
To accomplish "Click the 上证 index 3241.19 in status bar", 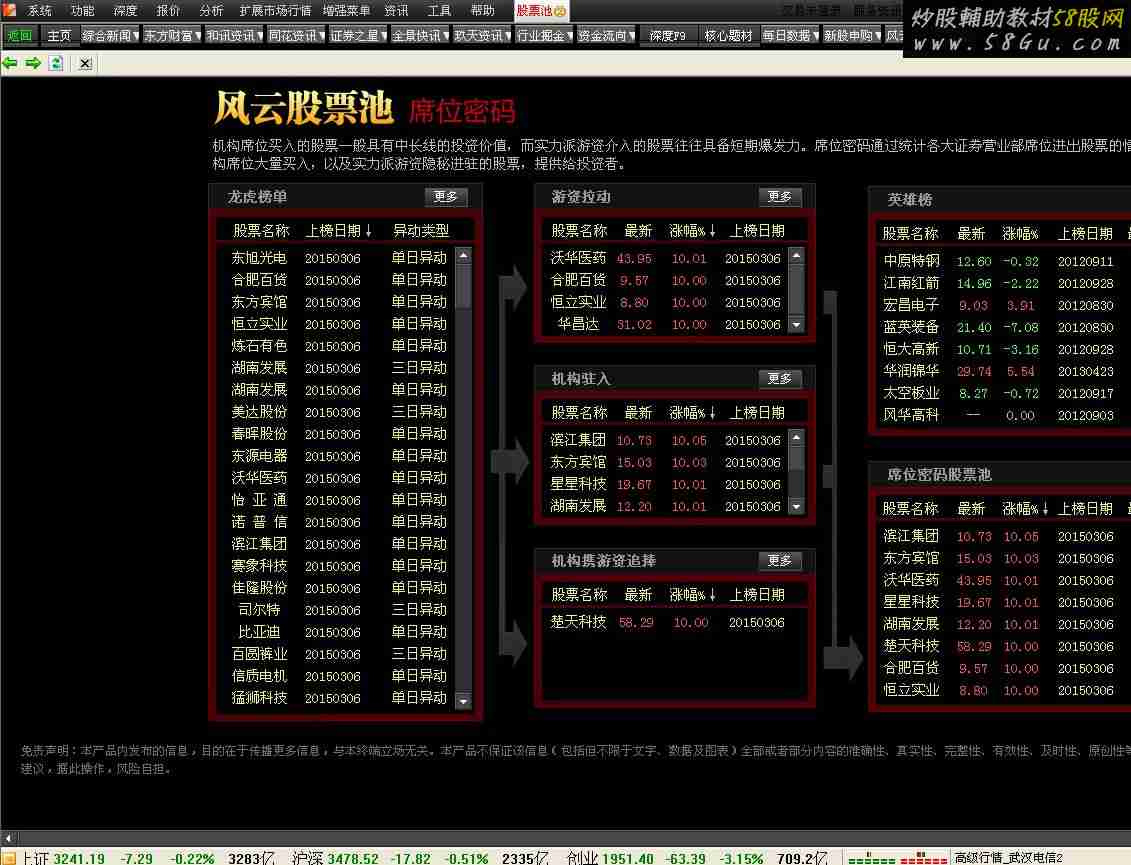I will click(79, 859).
